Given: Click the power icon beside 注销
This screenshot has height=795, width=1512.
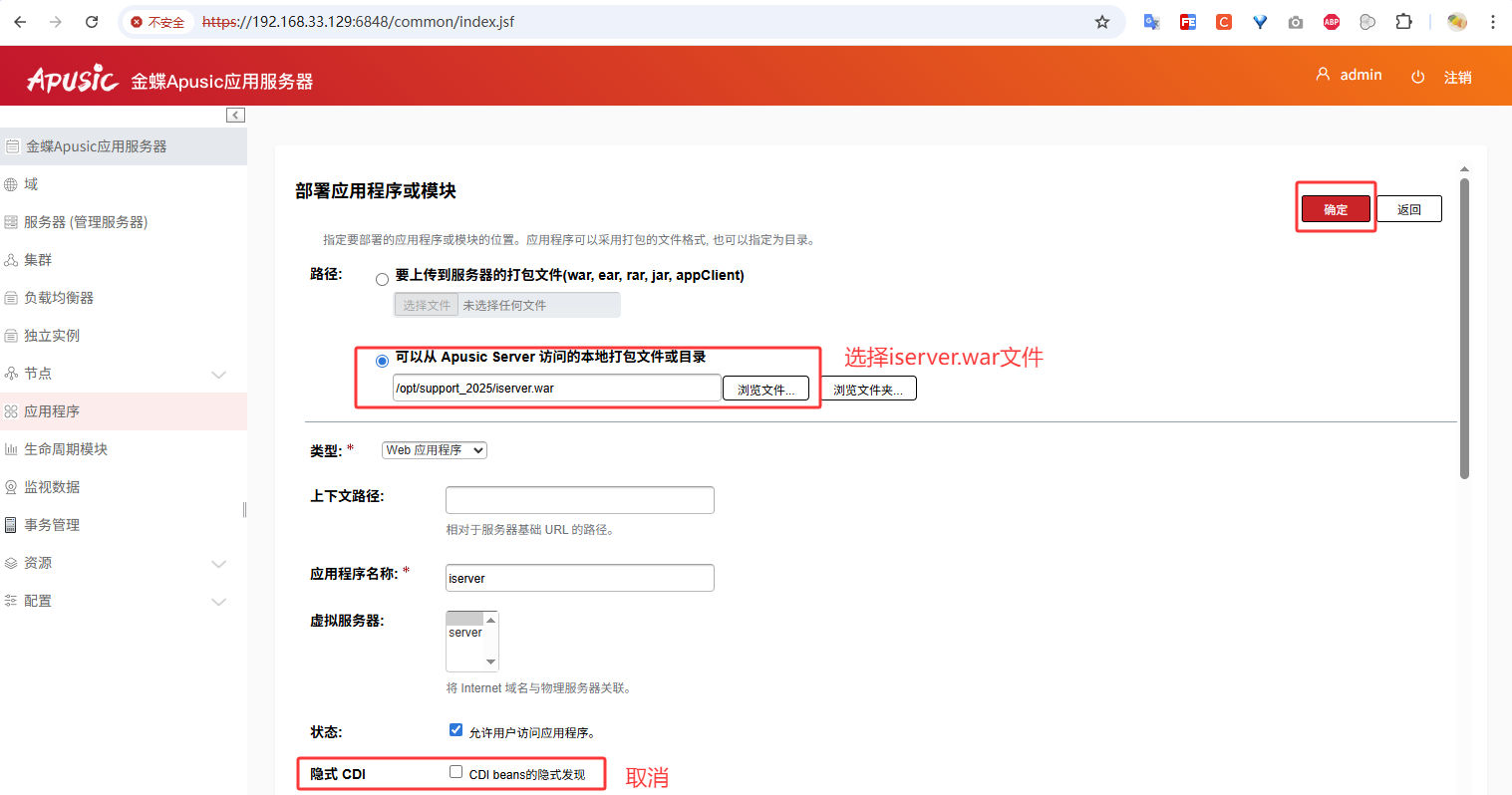Looking at the screenshot, I should pos(1418,77).
